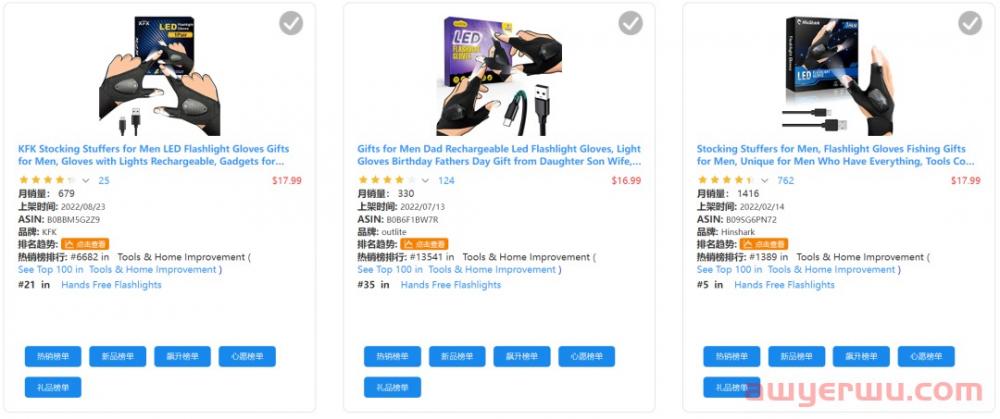Toggle the check mark on the Hinshark card
Viewport: 1000px width, 419px height.
[970, 23]
